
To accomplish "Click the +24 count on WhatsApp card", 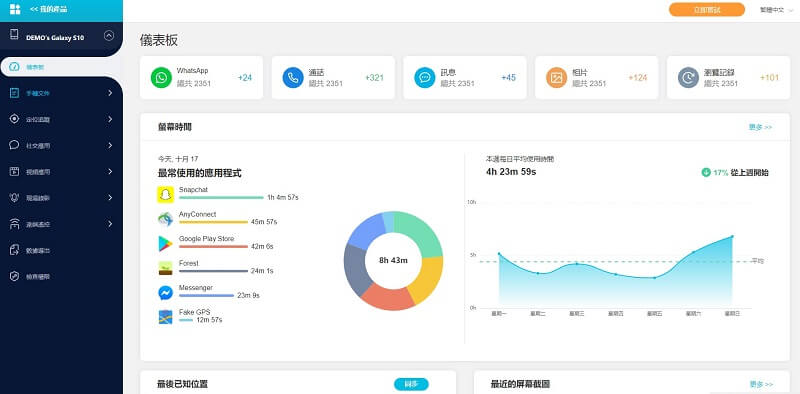I will point(245,78).
